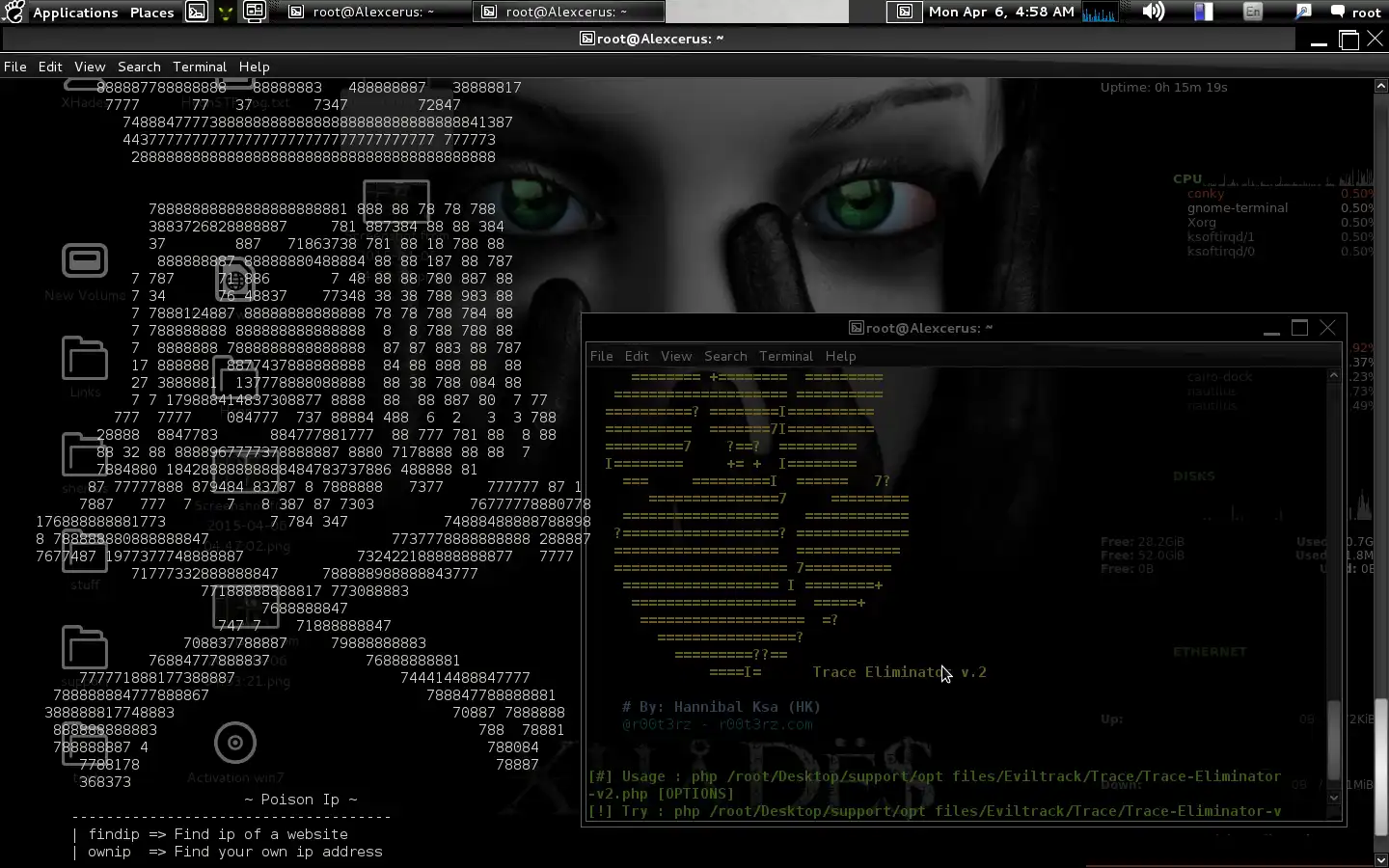Click the small terminal's scrollbar up arrow

[1334, 375]
